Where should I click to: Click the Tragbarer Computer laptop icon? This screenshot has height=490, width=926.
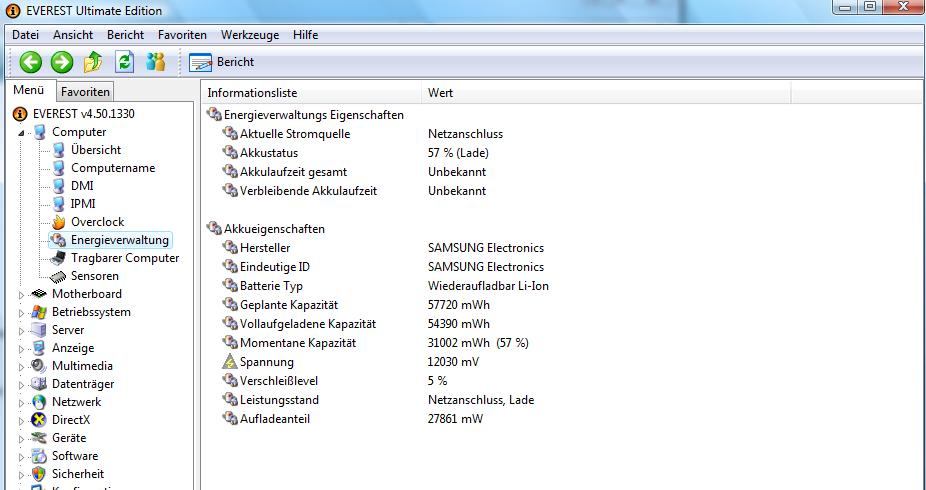click(58, 258)
